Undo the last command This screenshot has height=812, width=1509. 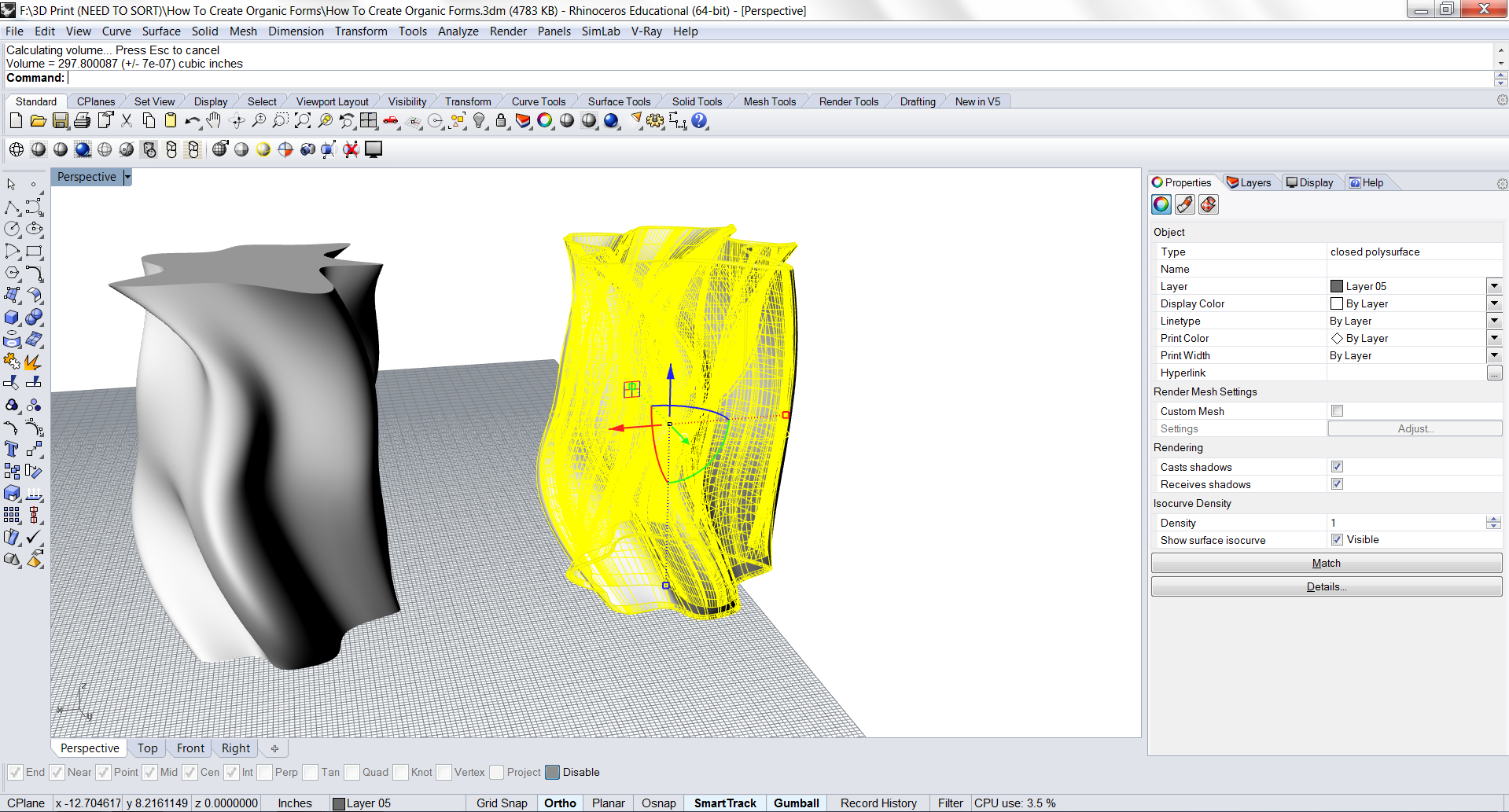tap(192, 121)
